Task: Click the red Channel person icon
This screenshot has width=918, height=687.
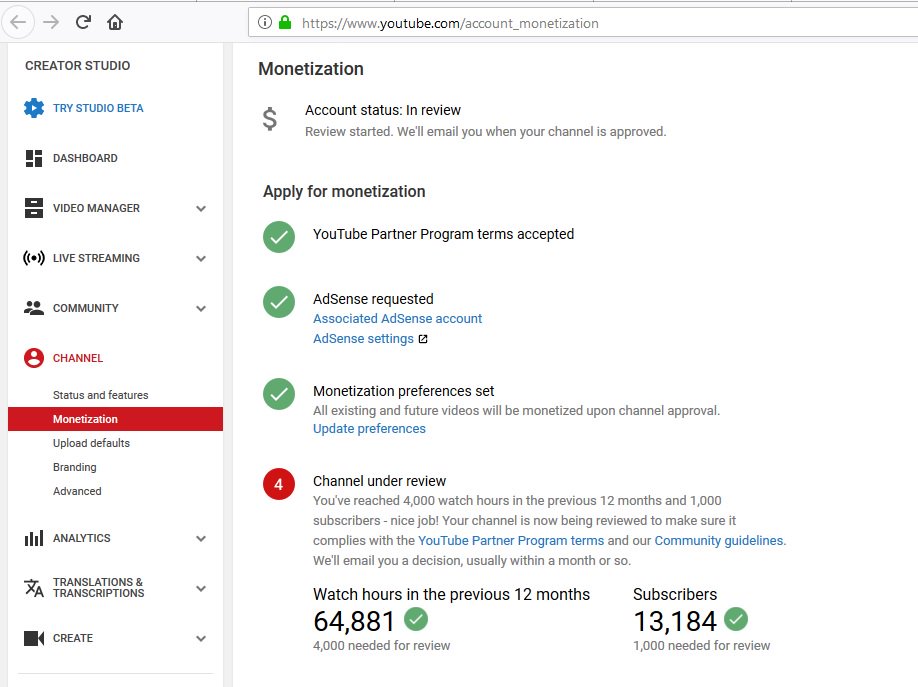Action: [34, 358]
